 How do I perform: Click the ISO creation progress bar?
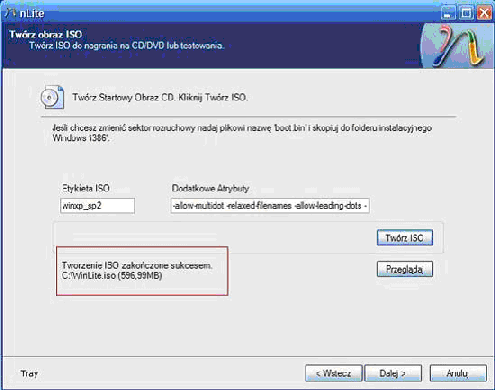pyautogui.click(x=145, y=237)
